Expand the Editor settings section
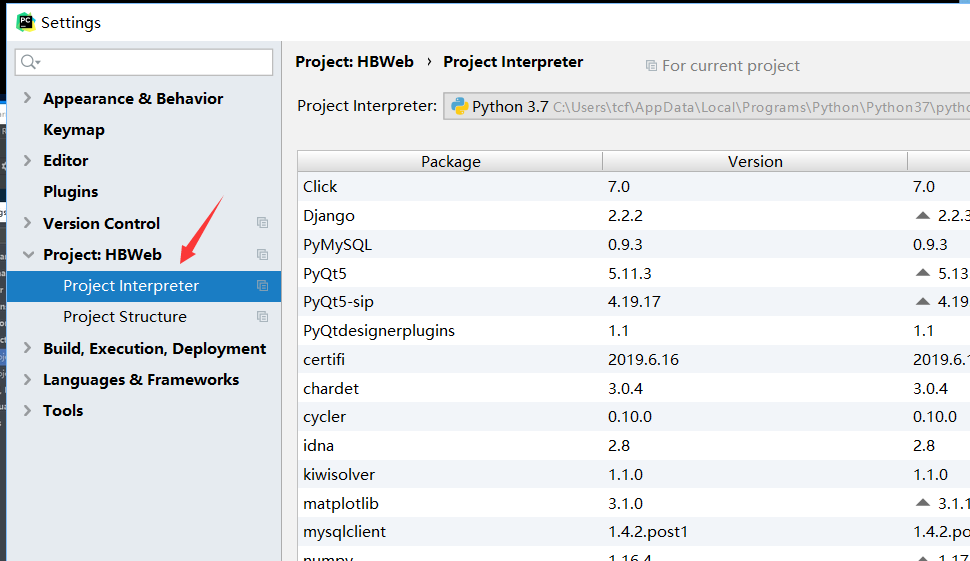Image resolution: width=970 pixels, height=561 pixels. (27, 160)
